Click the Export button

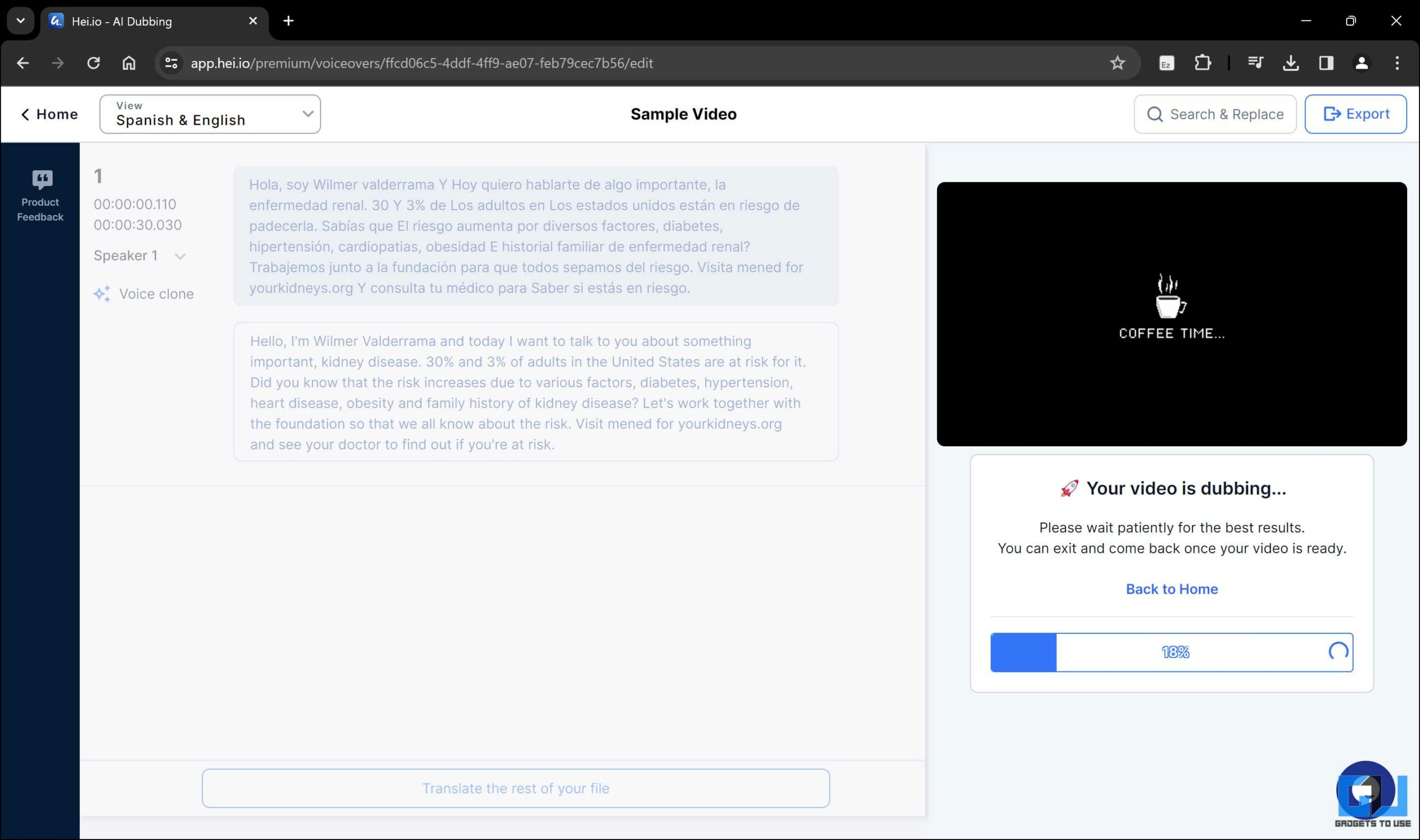pyautogui.click(x=1356, y=114)
